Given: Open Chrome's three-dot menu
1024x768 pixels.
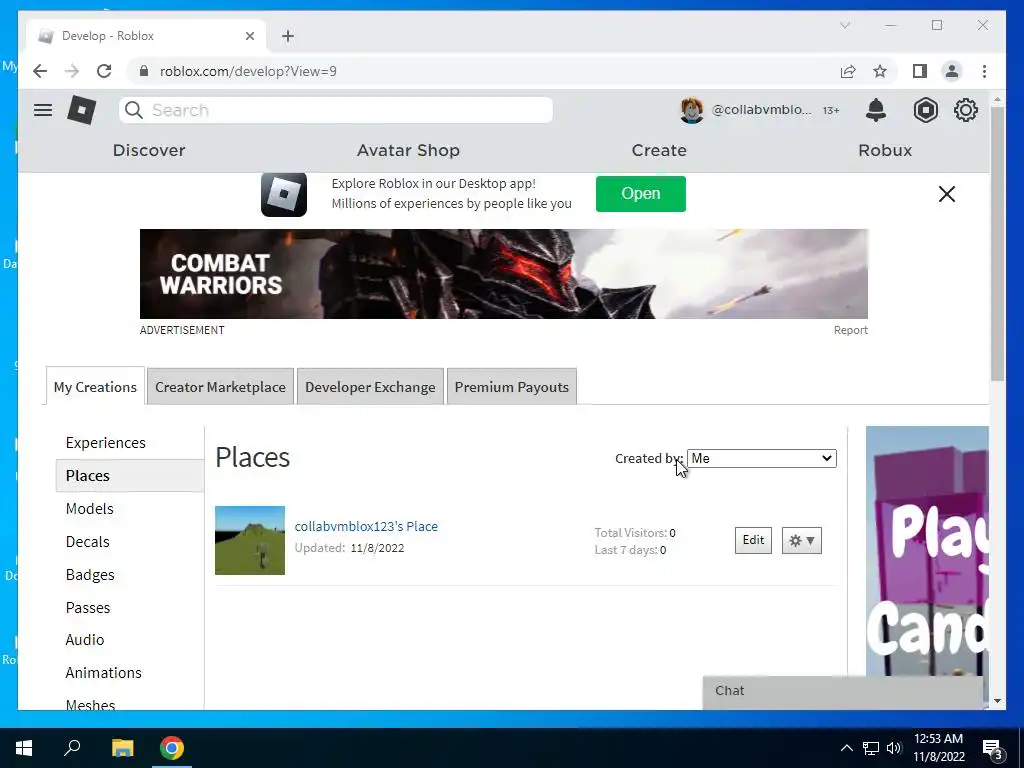Looking at the screenshot, I should [x=984, y=71].
